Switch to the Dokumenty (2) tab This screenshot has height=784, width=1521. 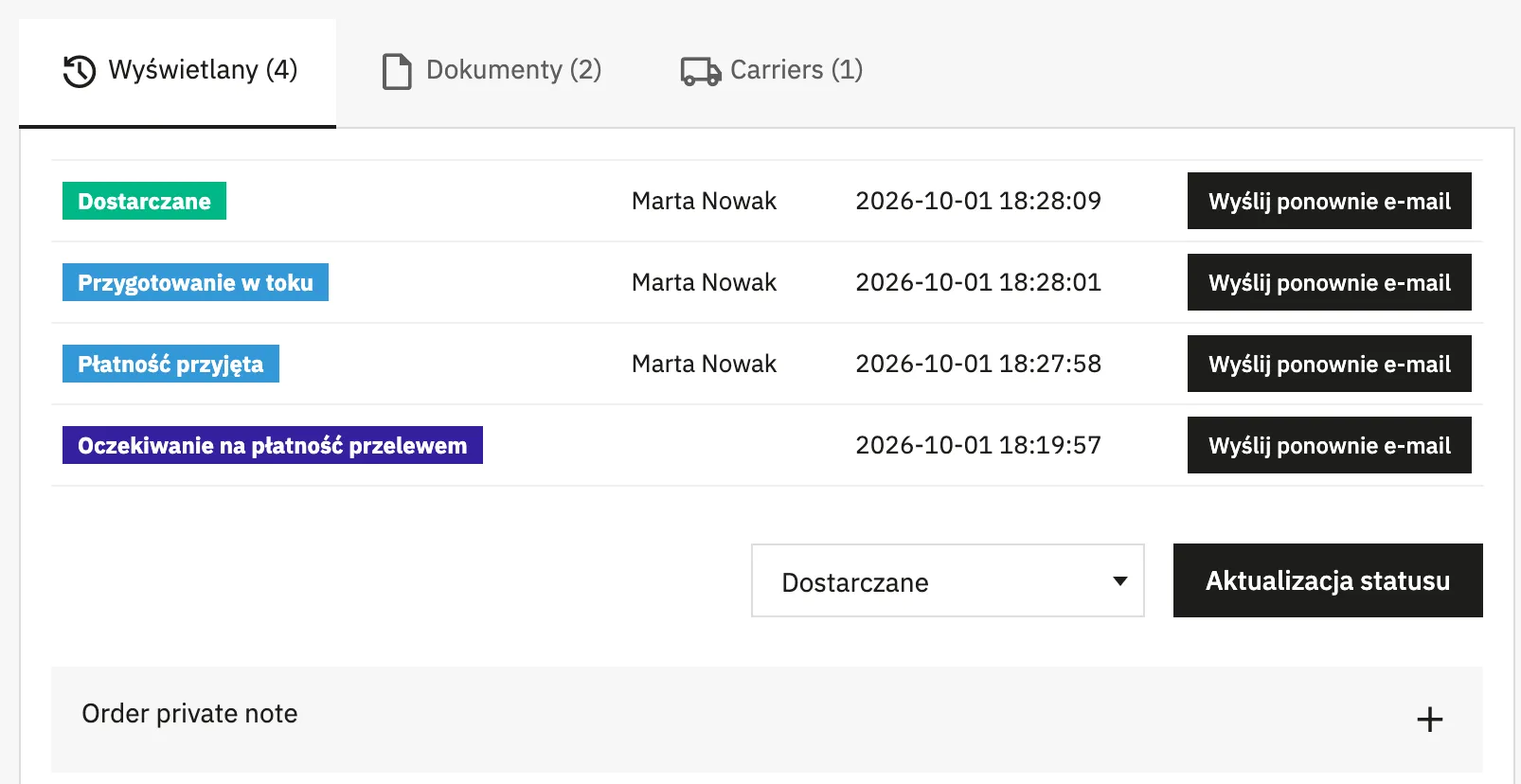[492, 71]
